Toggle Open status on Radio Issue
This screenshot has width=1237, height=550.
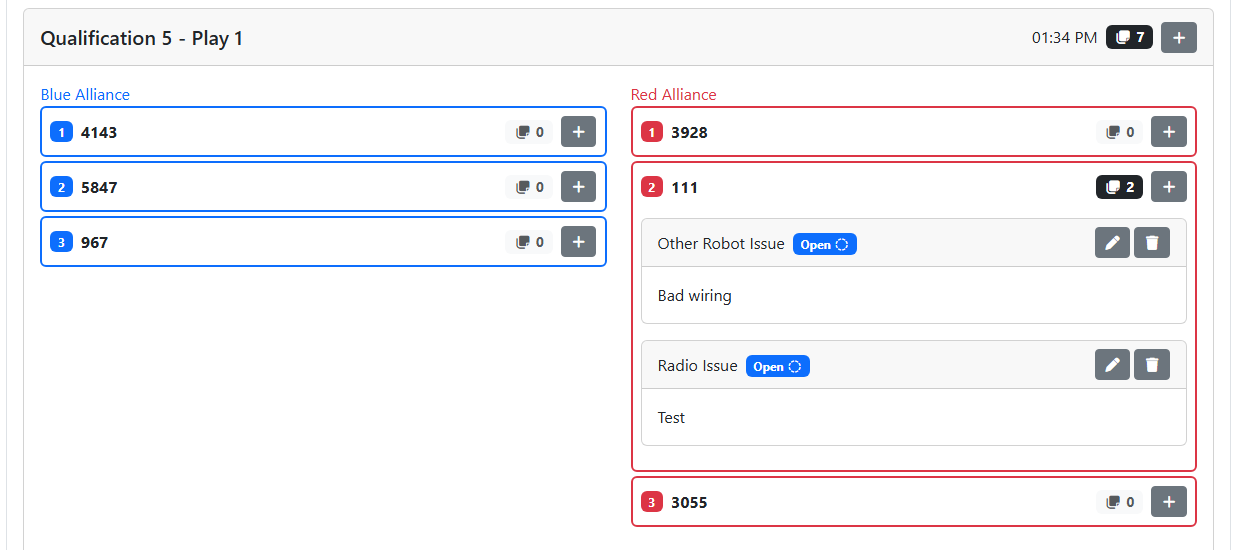click(778, 366)
